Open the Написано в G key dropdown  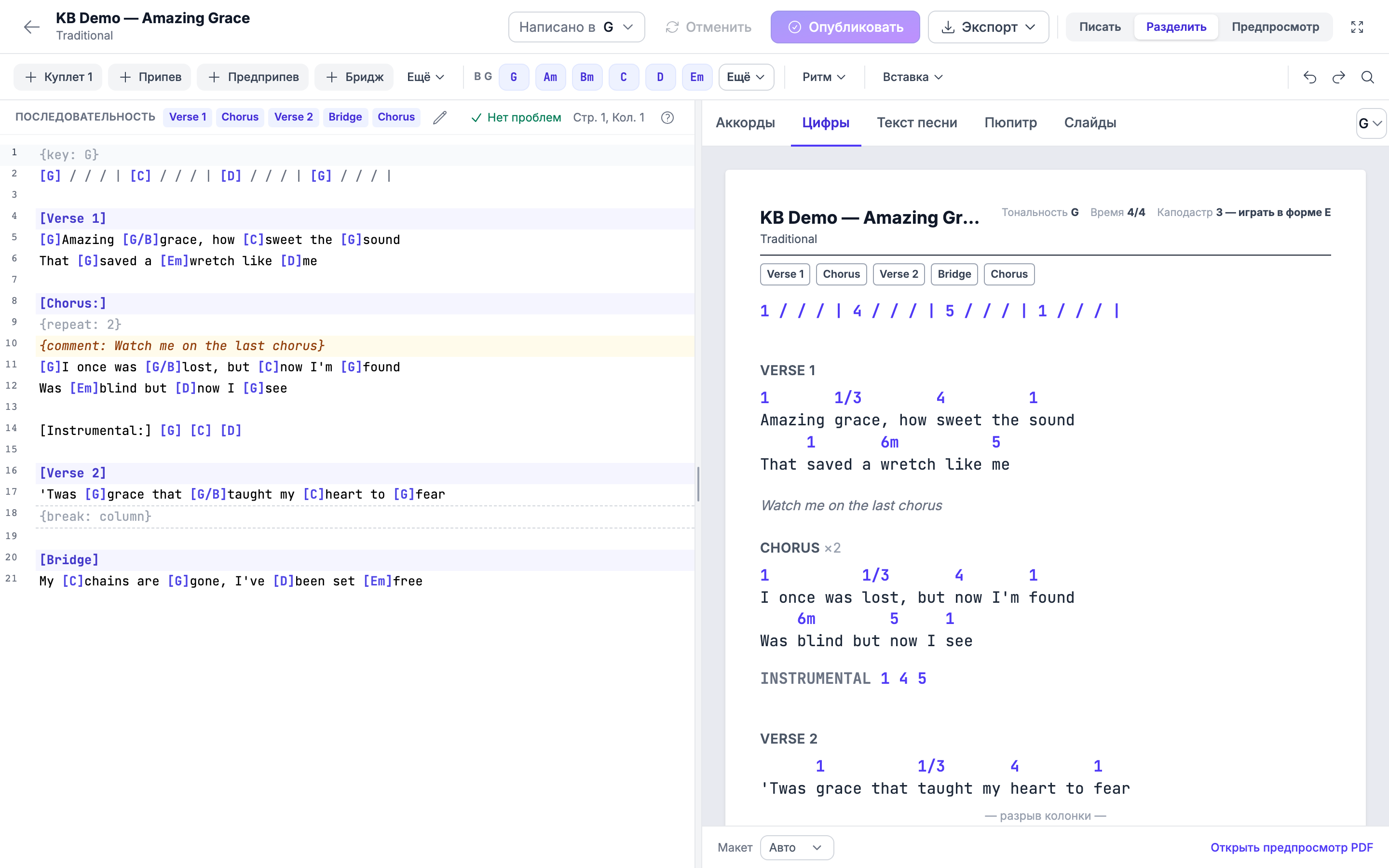[576, 27]
